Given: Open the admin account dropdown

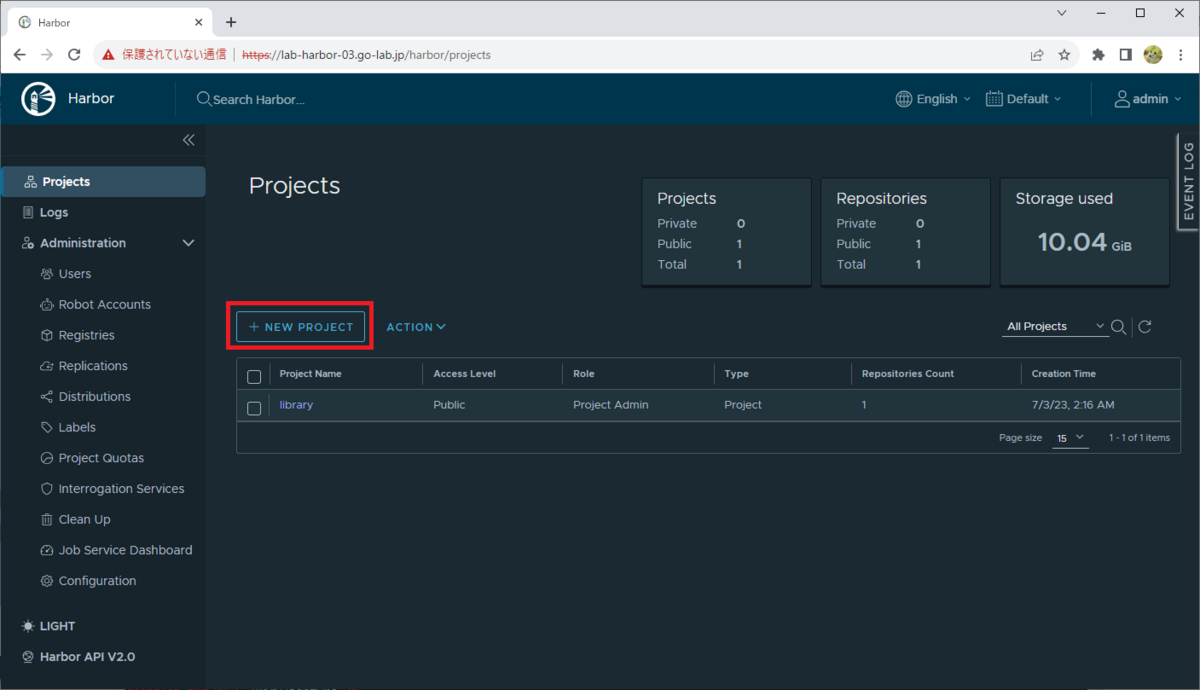Looking at the screenshot, I should click(1149, 99).
